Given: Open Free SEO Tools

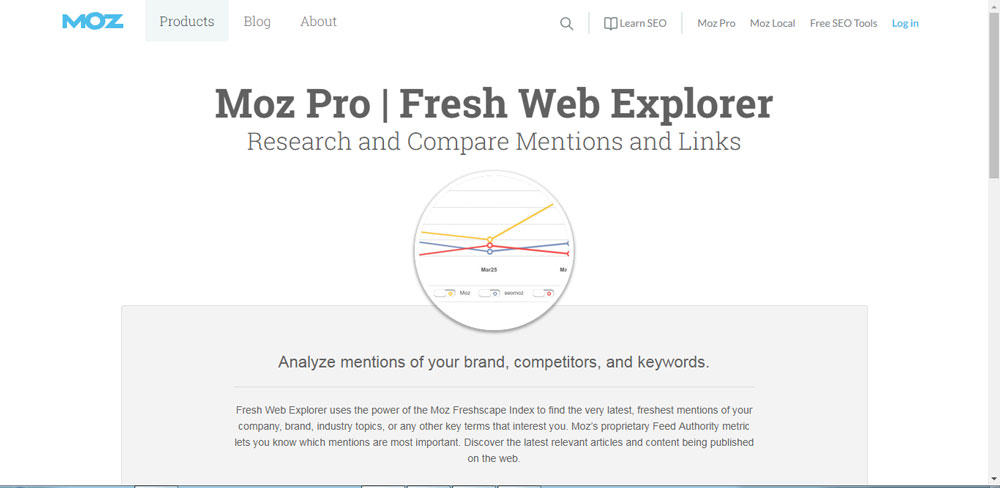Looking at the screenshot, I should [x=843, y=23].
